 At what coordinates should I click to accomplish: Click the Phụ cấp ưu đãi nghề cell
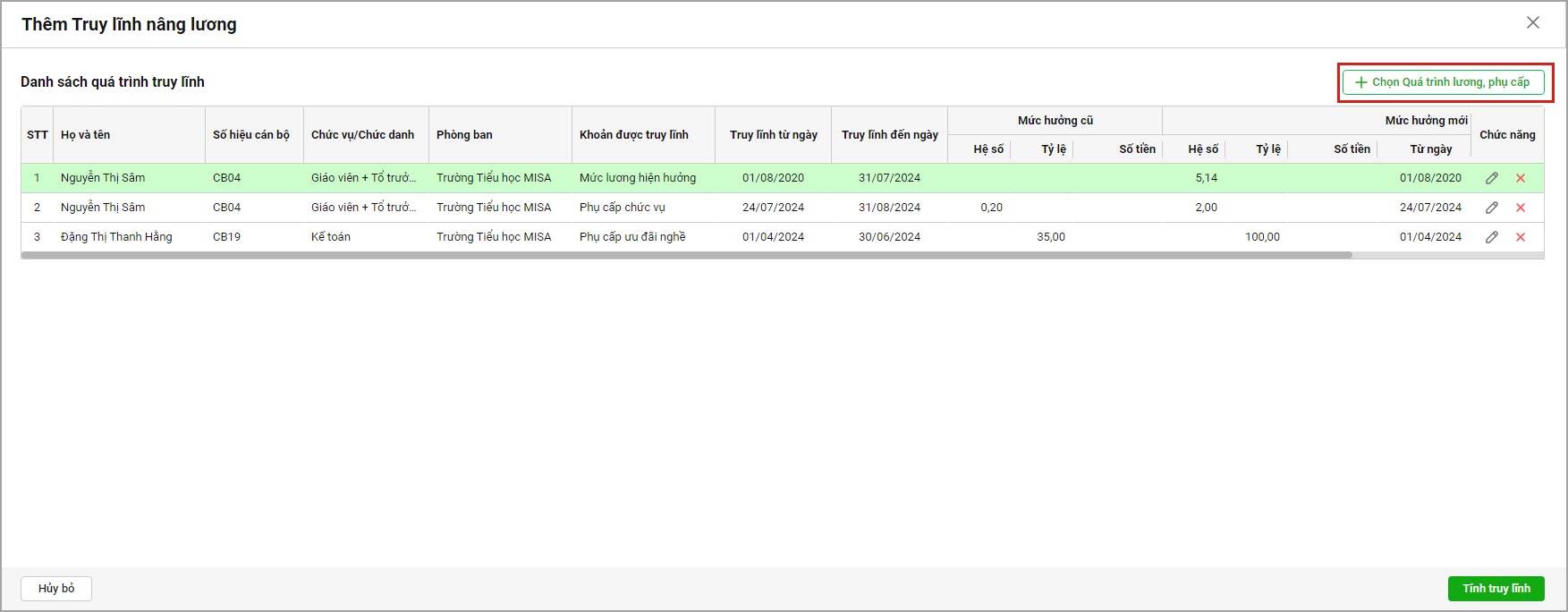pyautogui.click(x=632, y=237)
